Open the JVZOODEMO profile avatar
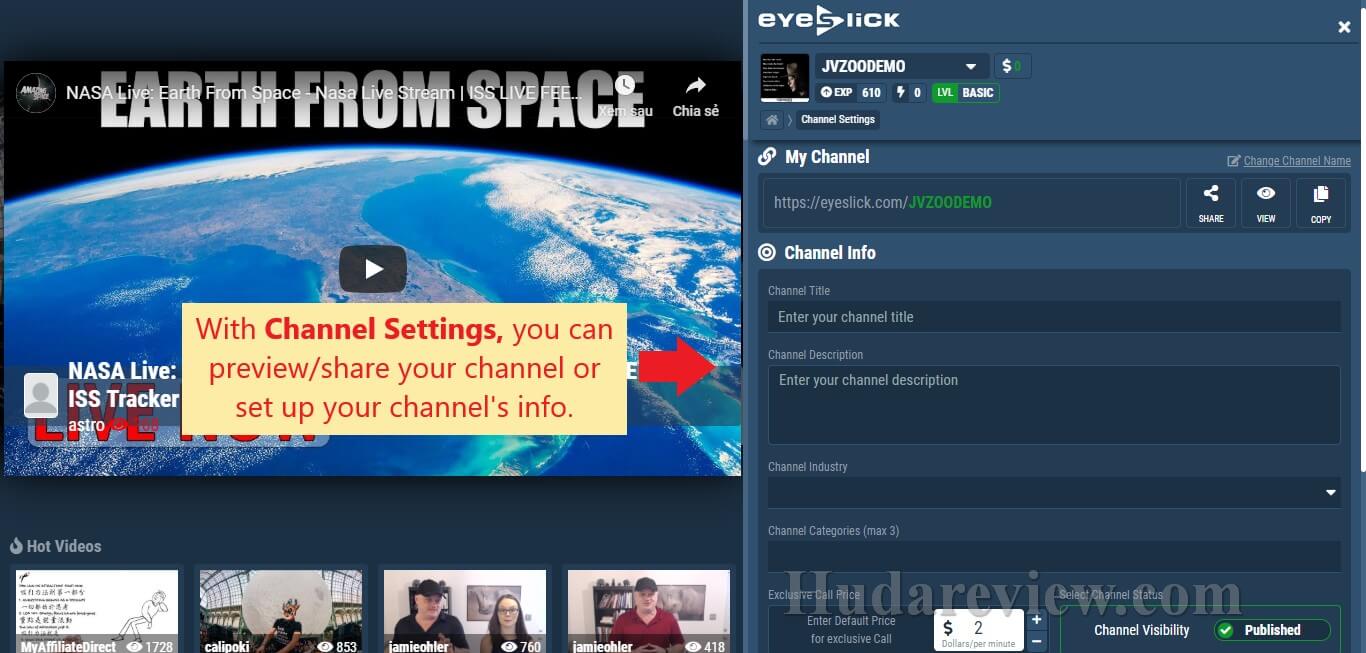1366x653 pixels. [785, 78]
